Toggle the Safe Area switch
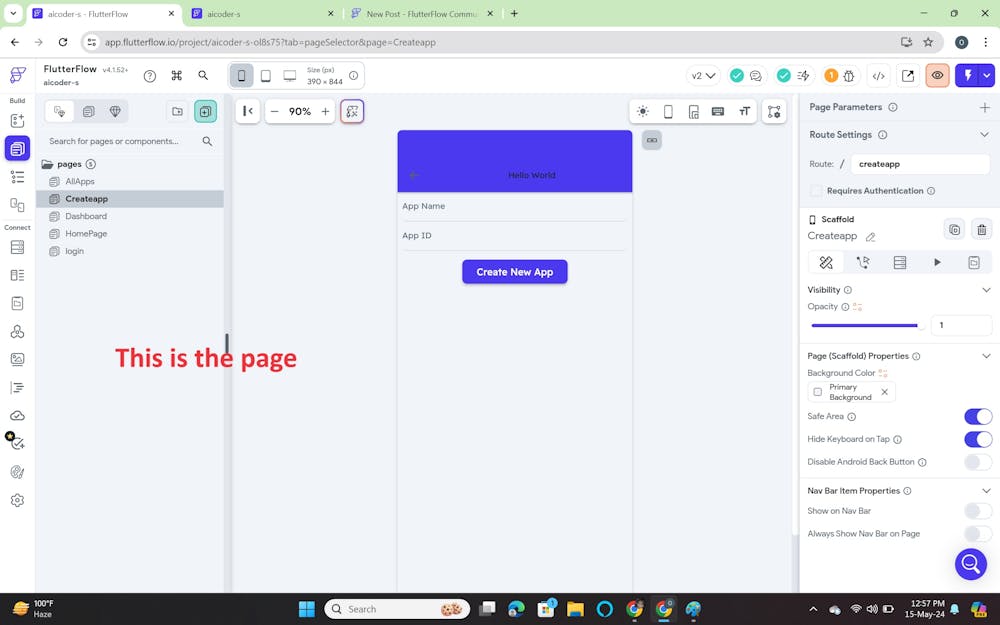 point(978,416)
